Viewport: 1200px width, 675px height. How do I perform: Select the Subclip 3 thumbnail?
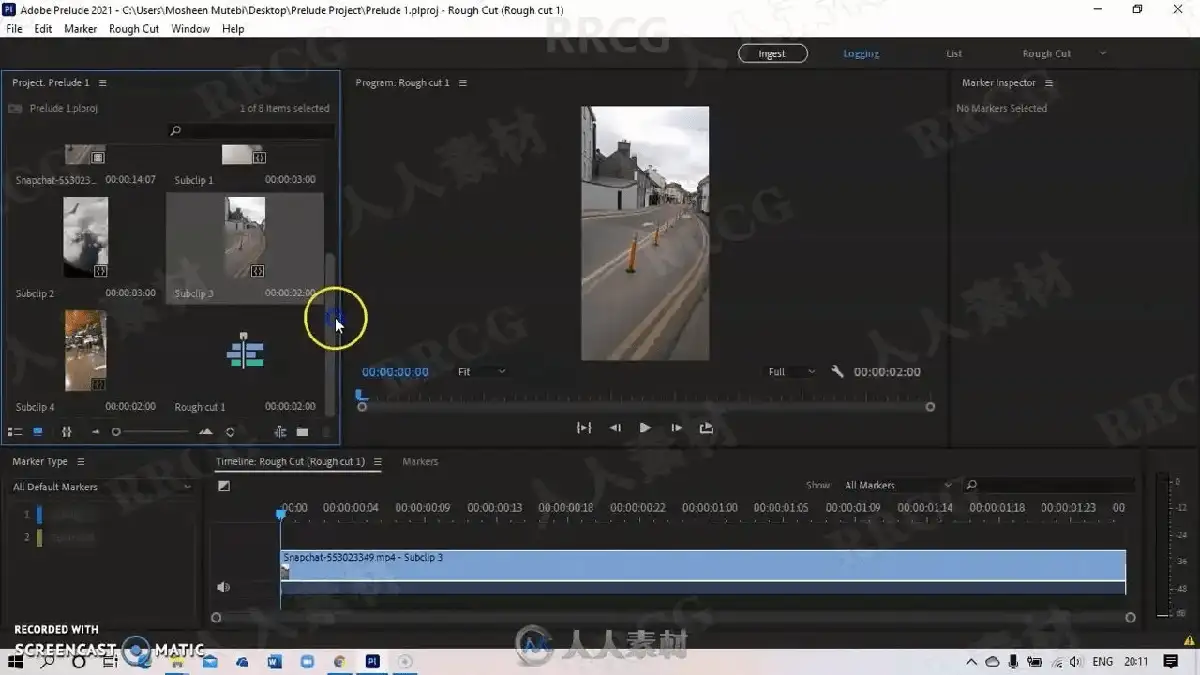pos(245,237)
